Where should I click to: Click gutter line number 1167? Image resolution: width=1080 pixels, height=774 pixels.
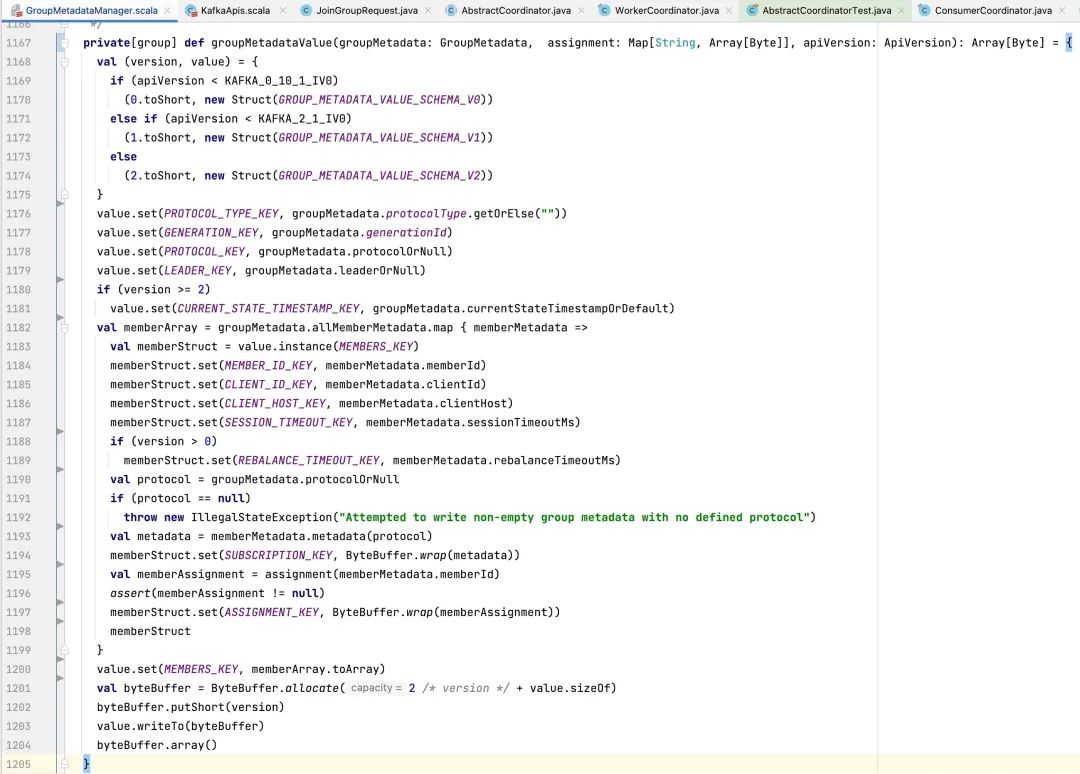(x=19, y=43)
